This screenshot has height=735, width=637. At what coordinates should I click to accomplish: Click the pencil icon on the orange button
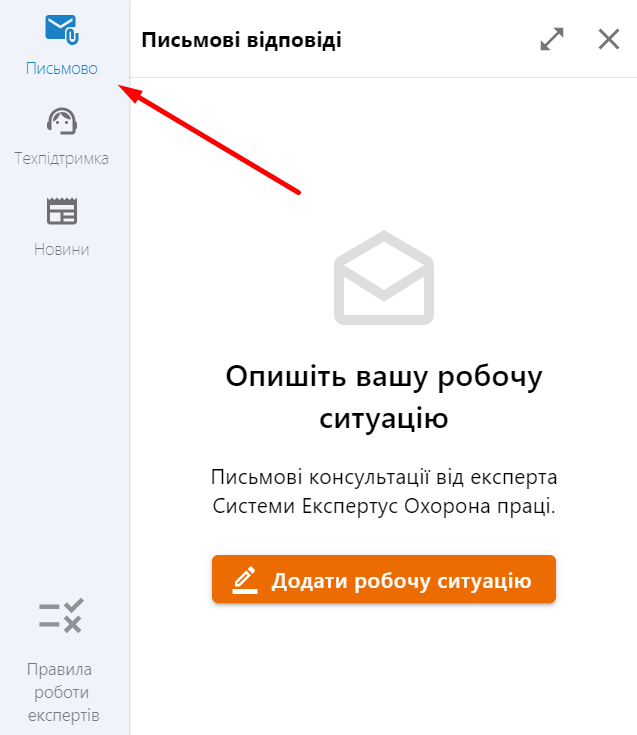tap(245, 580)
